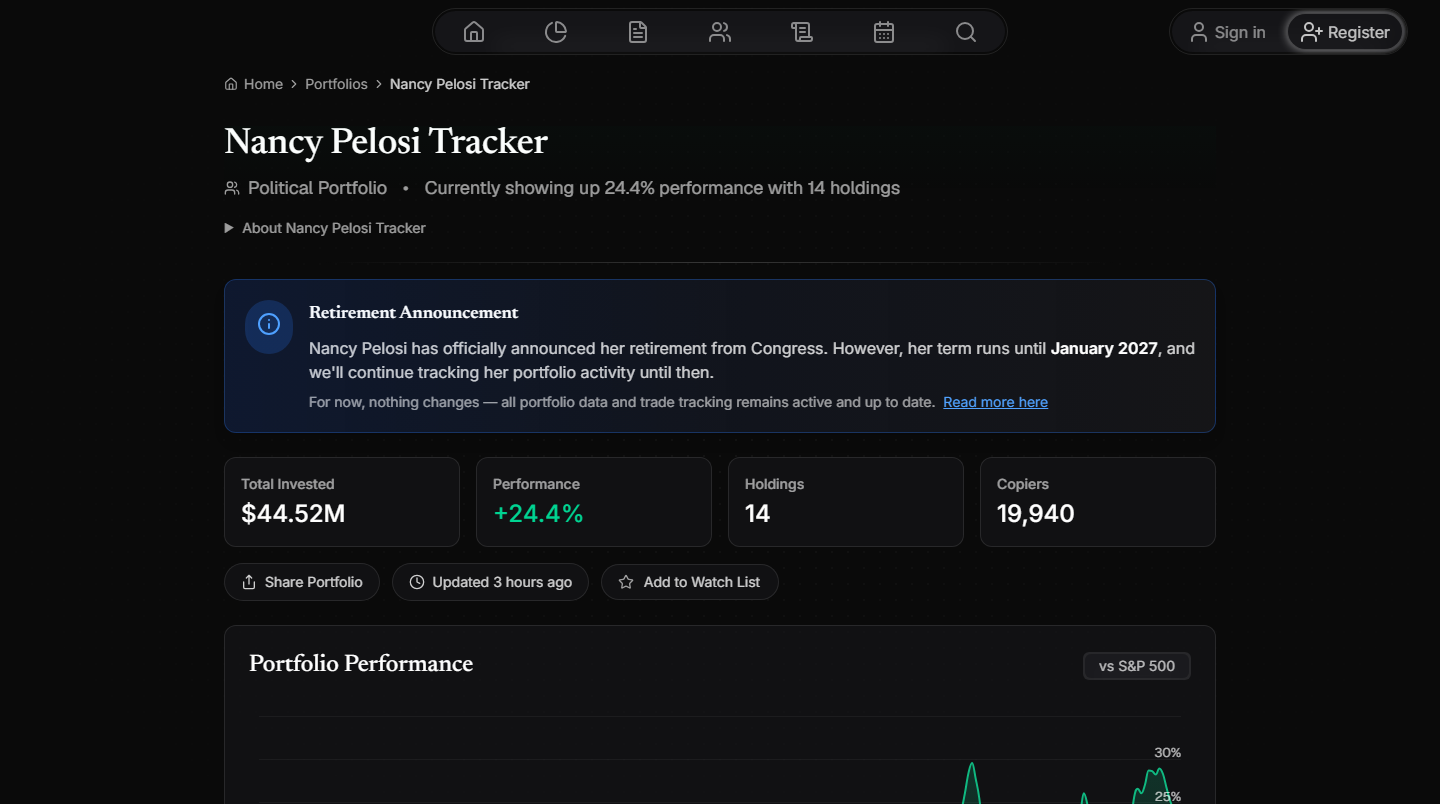Click the Political Portfolio label

pyautogui.click(x=317, y=188)
